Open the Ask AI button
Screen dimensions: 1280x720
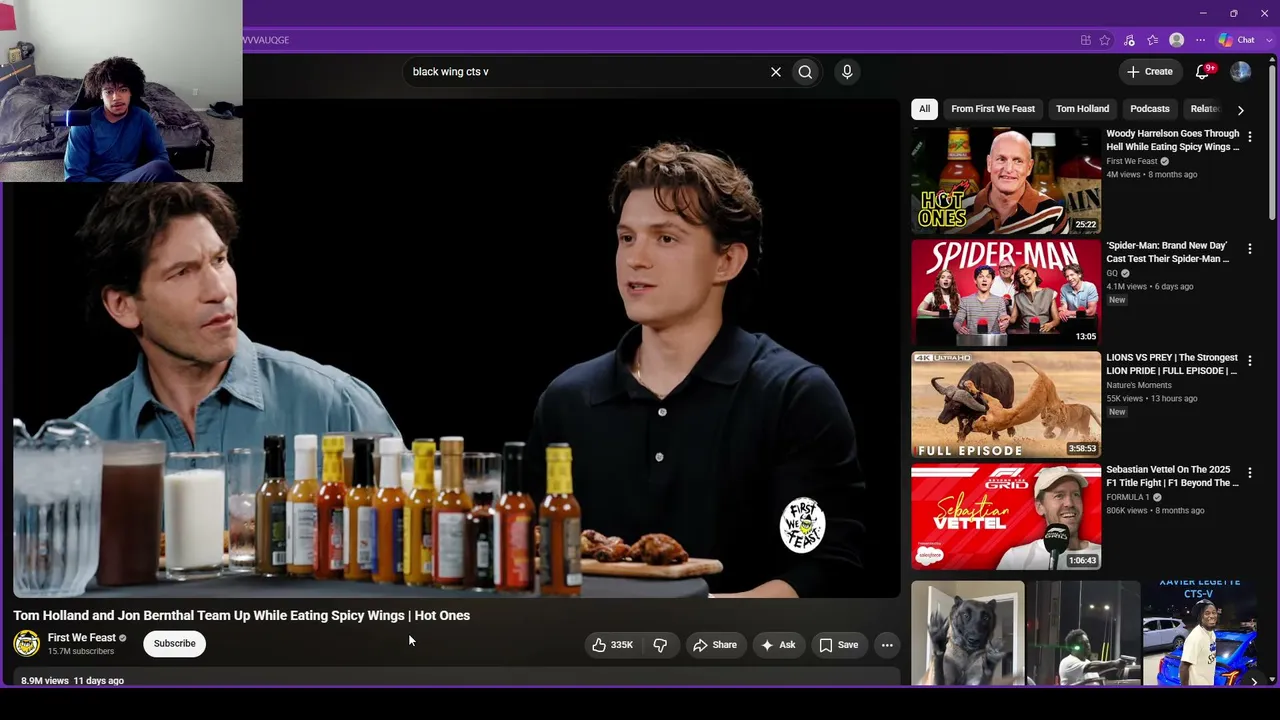(778, 645)
